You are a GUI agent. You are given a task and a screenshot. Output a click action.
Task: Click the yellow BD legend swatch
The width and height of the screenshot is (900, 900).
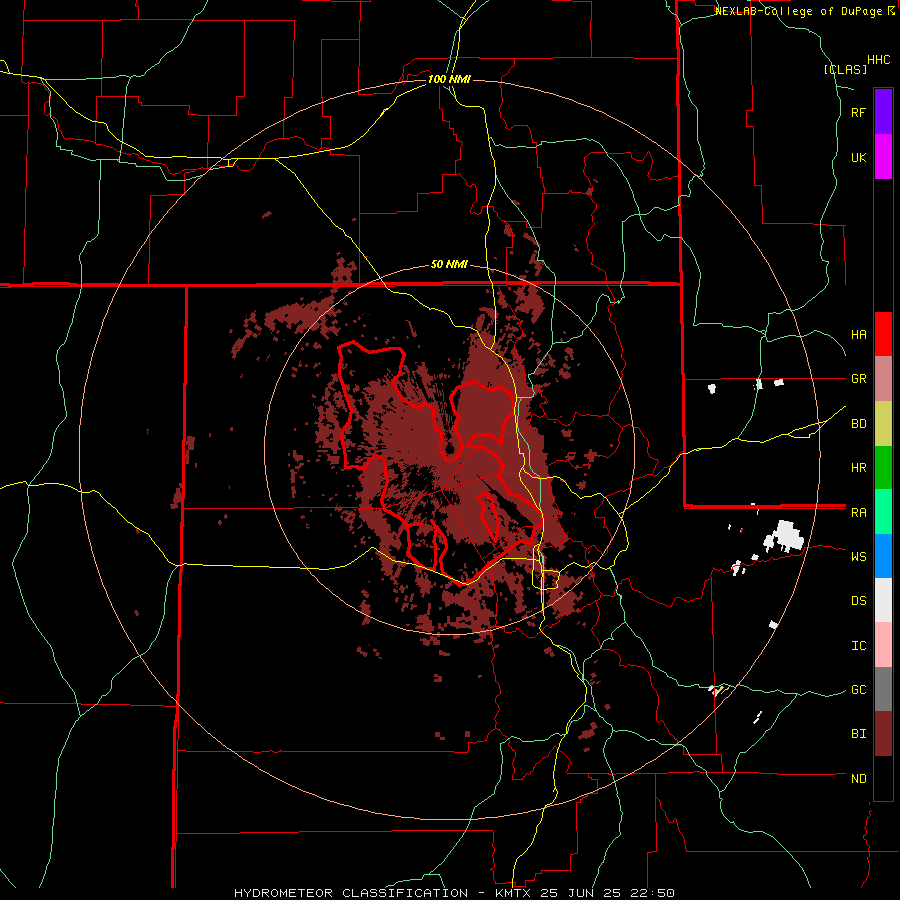pos(883,424)
